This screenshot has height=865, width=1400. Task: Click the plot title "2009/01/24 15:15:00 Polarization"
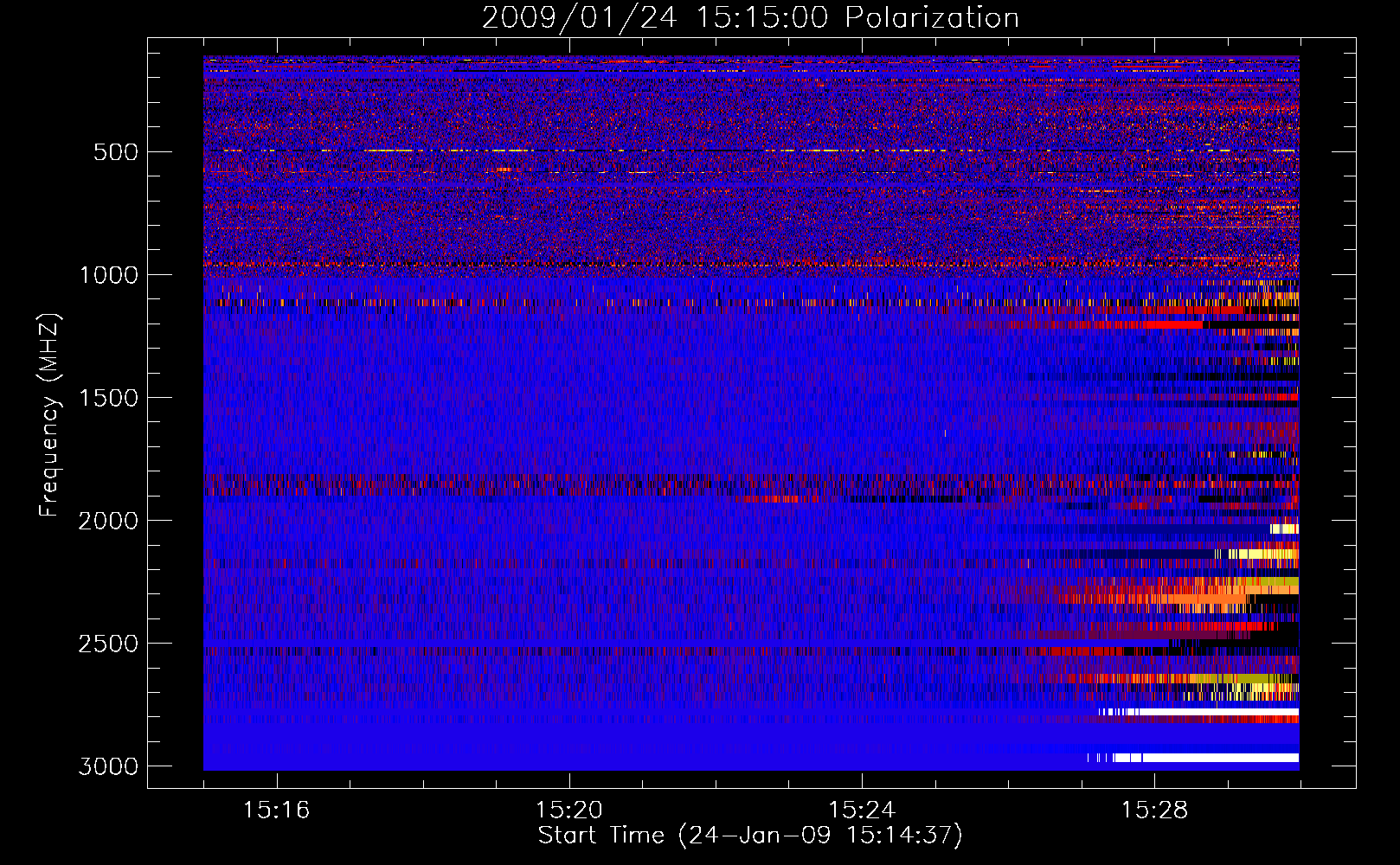pyautogui.click(x=750, y=17)
